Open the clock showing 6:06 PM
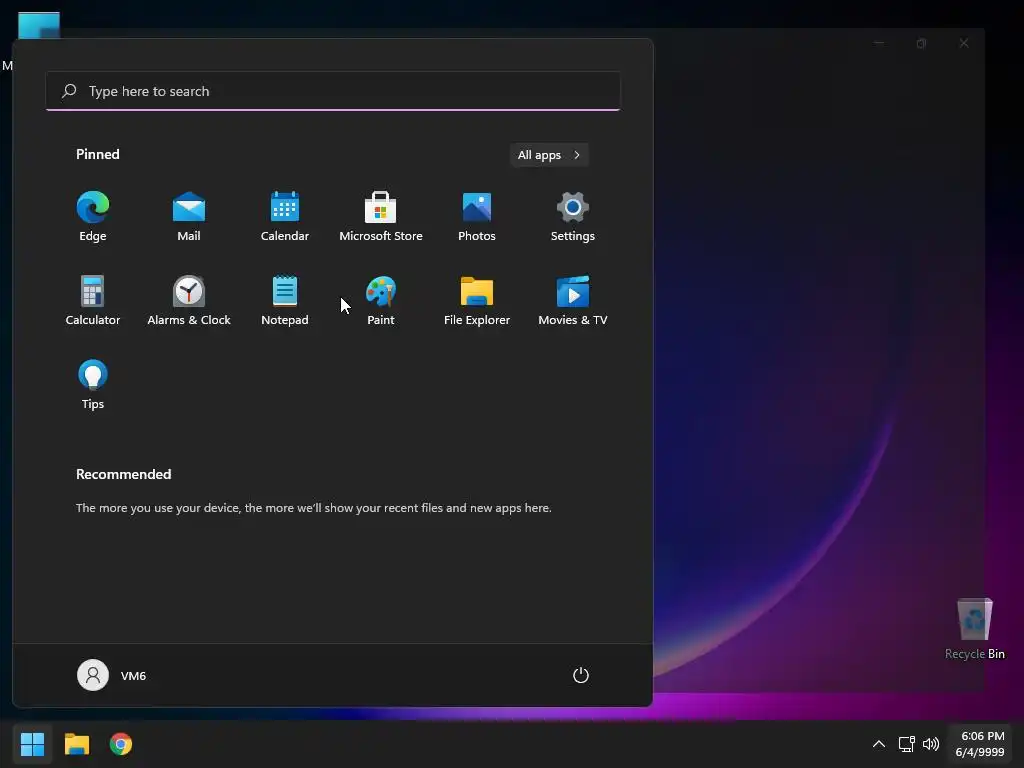The width and height of the screenshot is (1024, 768). tap(982, 744)
